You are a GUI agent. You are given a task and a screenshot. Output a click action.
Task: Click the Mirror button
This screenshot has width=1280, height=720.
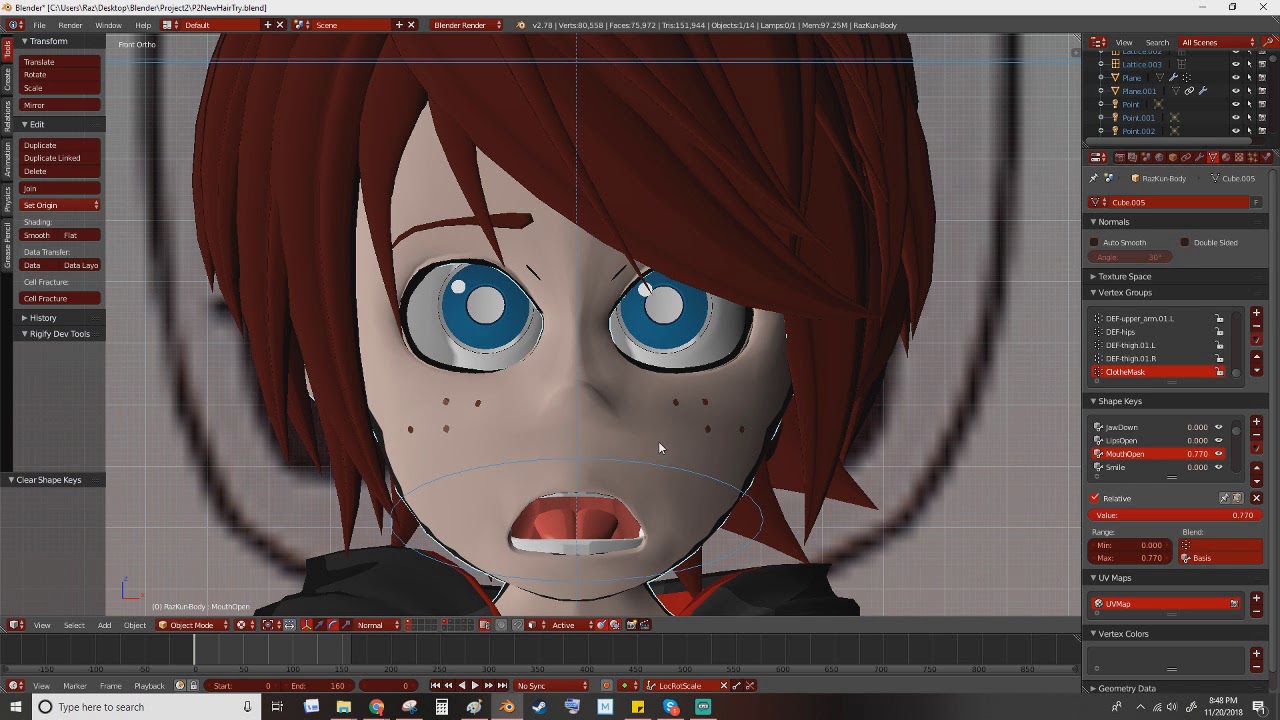click(x=61, y=105)
